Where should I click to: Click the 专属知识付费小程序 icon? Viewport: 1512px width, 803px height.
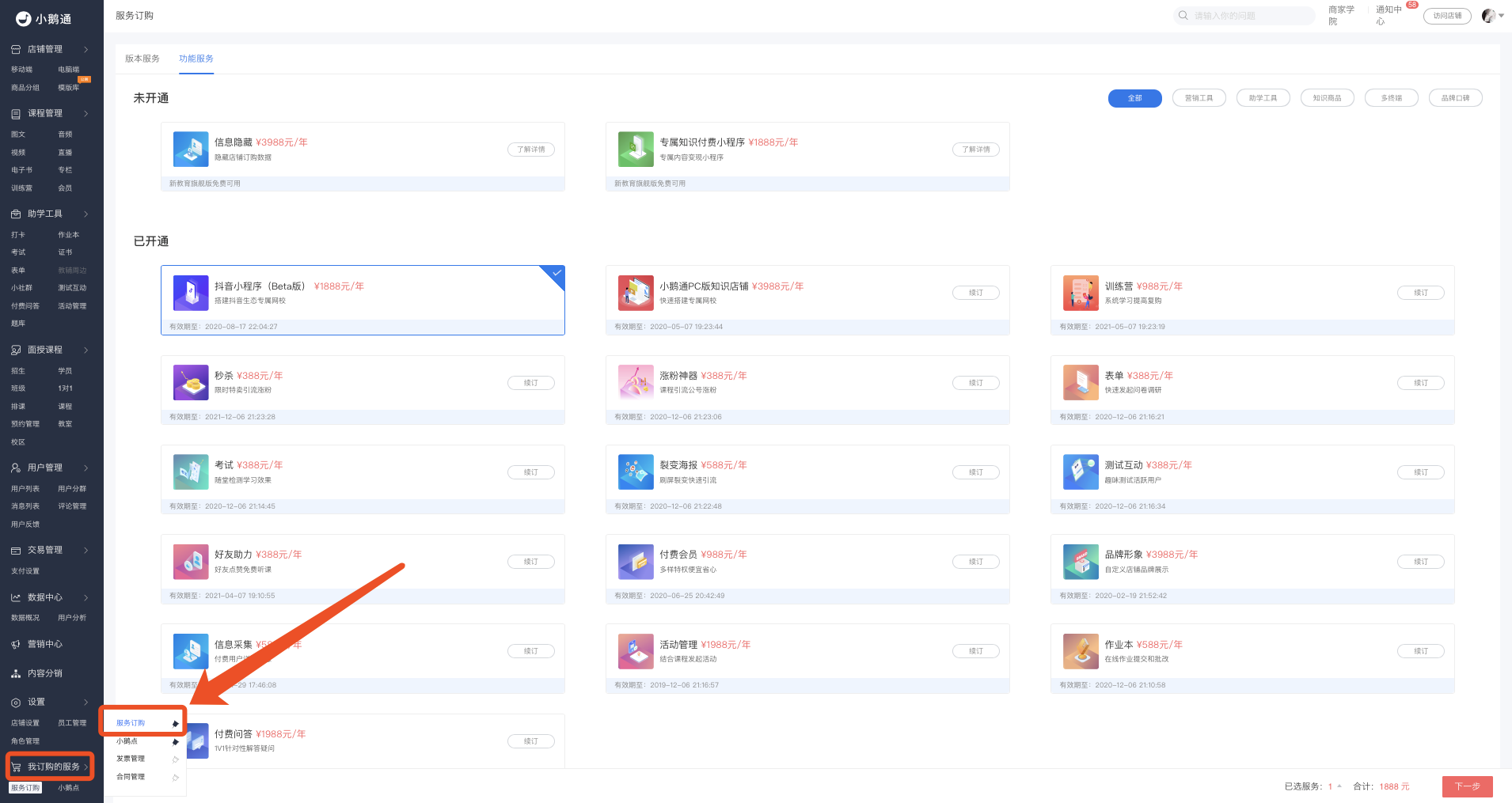click(636, 150)
